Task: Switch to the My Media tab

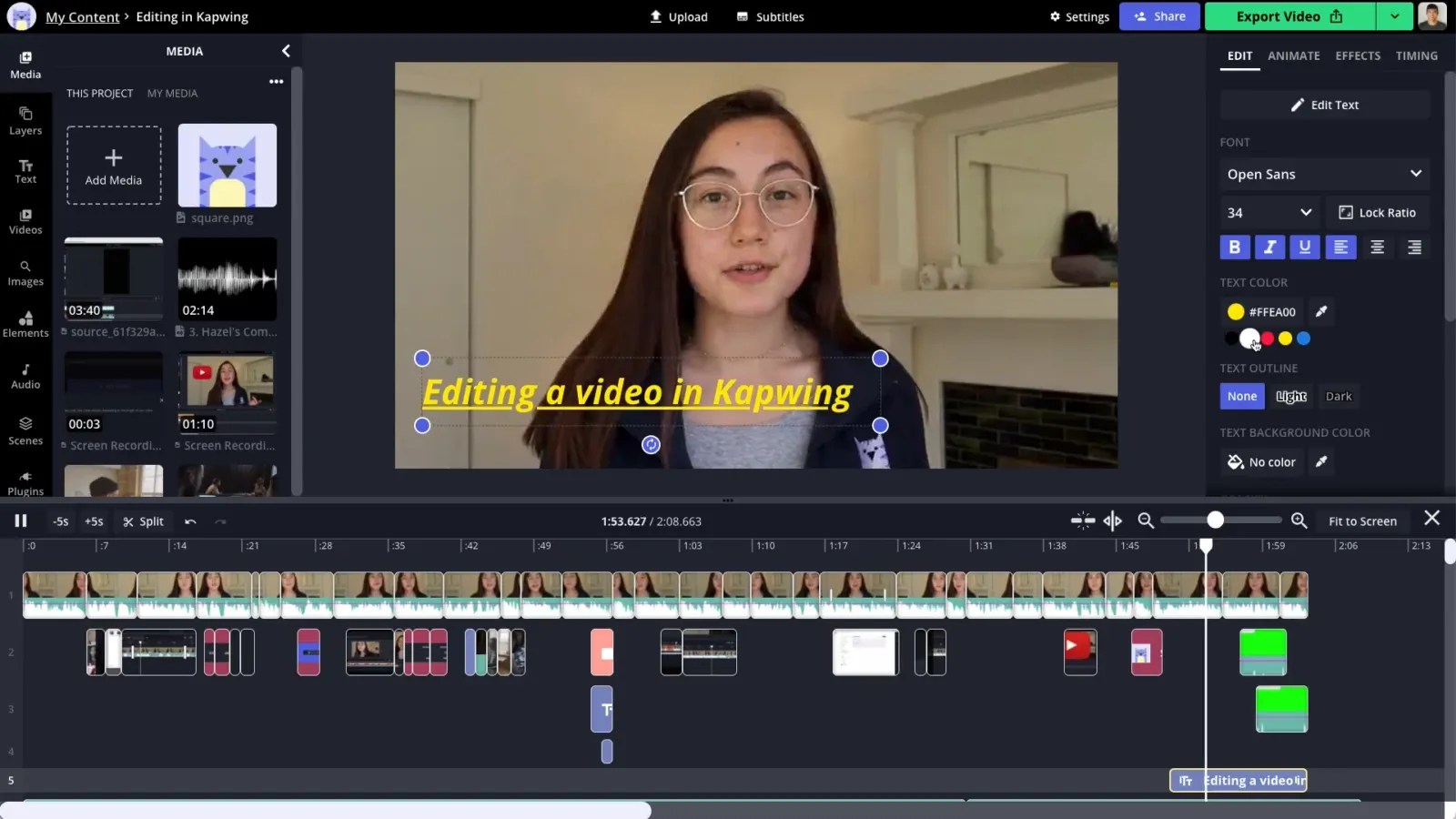Action: coord(172,93)
